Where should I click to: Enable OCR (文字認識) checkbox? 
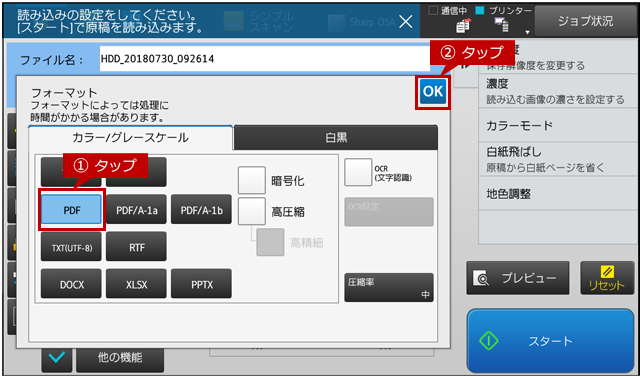358,172
